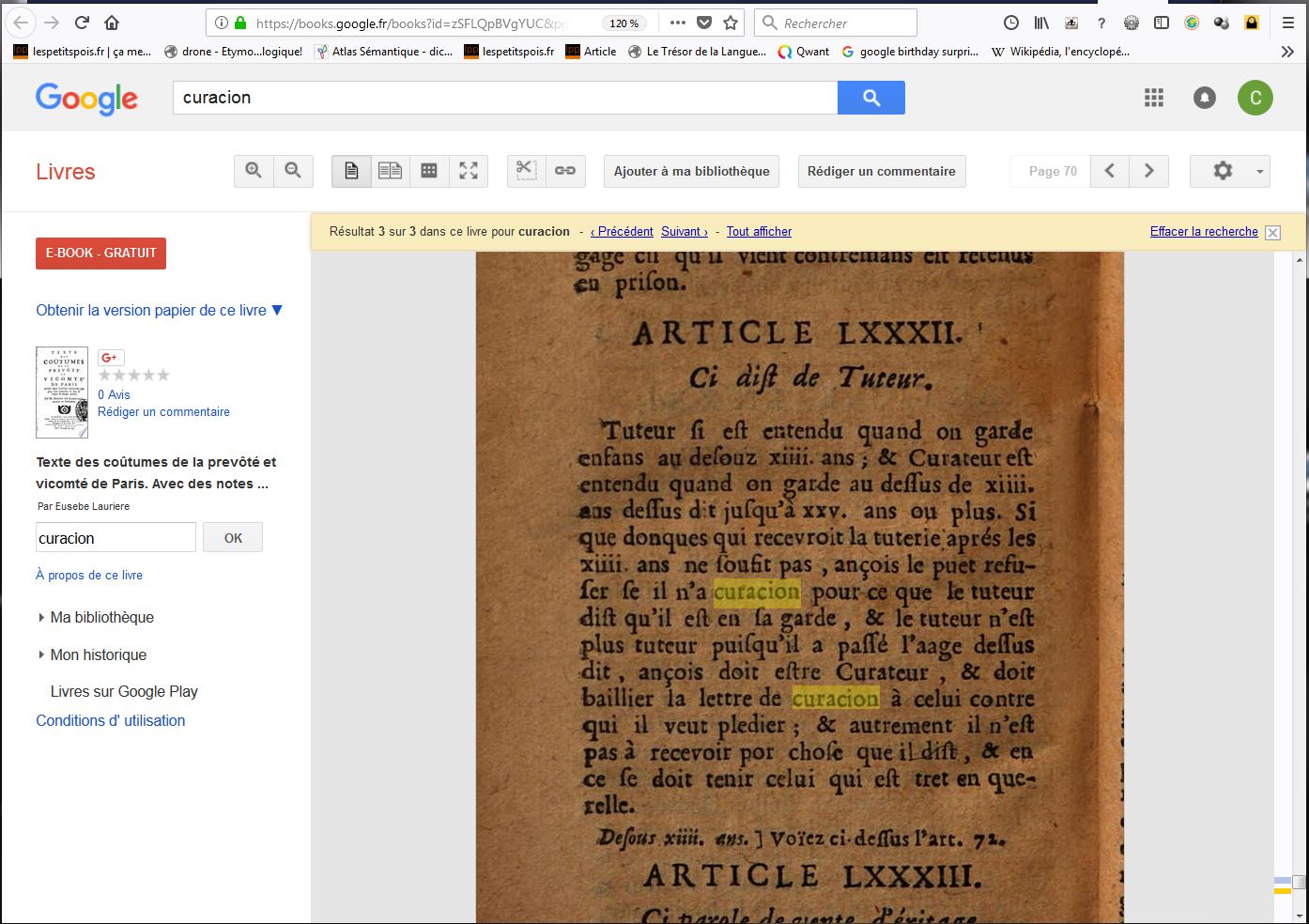Go to the next page arrow
This screenshot has height=924, width=1309.
[1148, 171]
